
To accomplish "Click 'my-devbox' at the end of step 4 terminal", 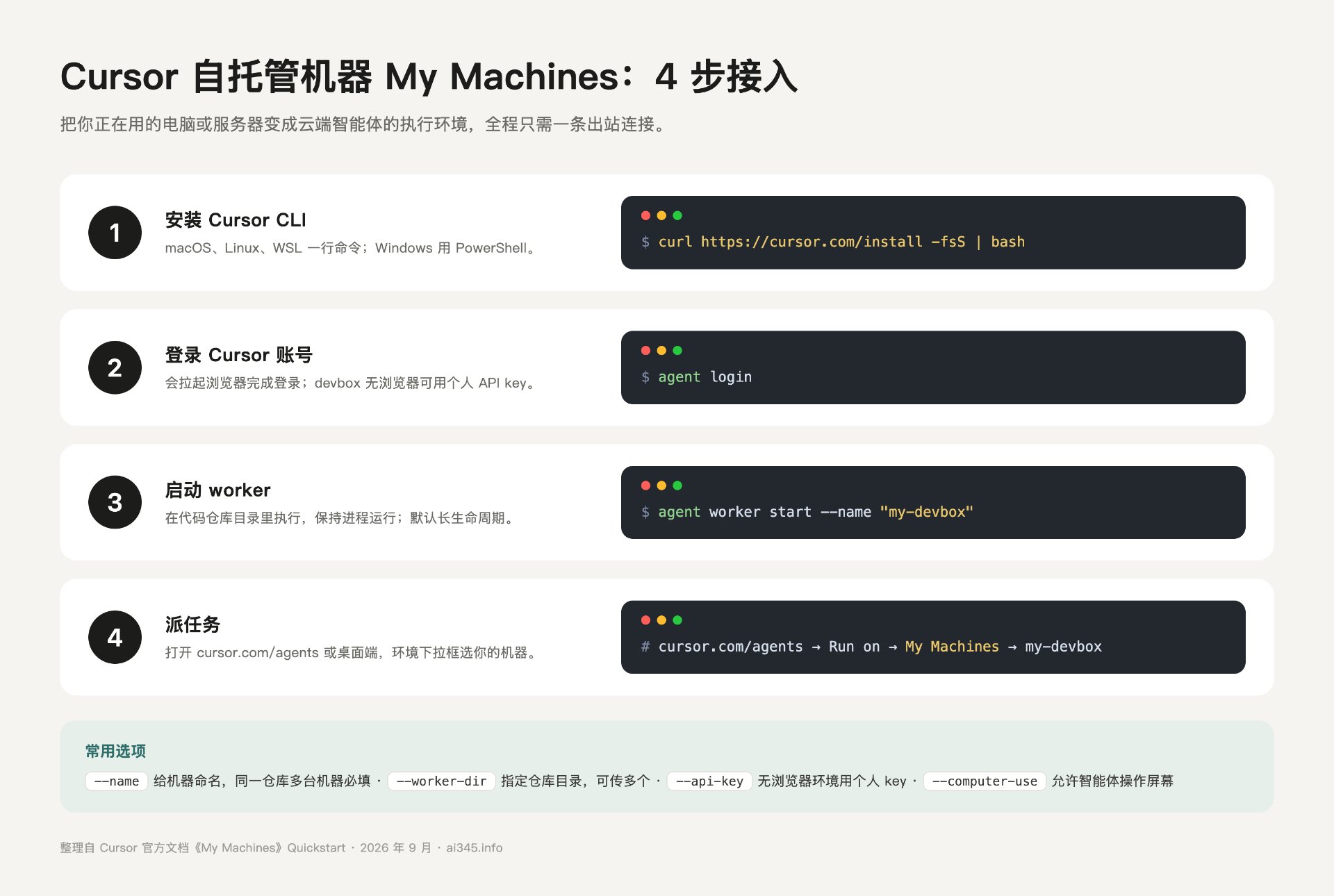I will coord(1063,647).
